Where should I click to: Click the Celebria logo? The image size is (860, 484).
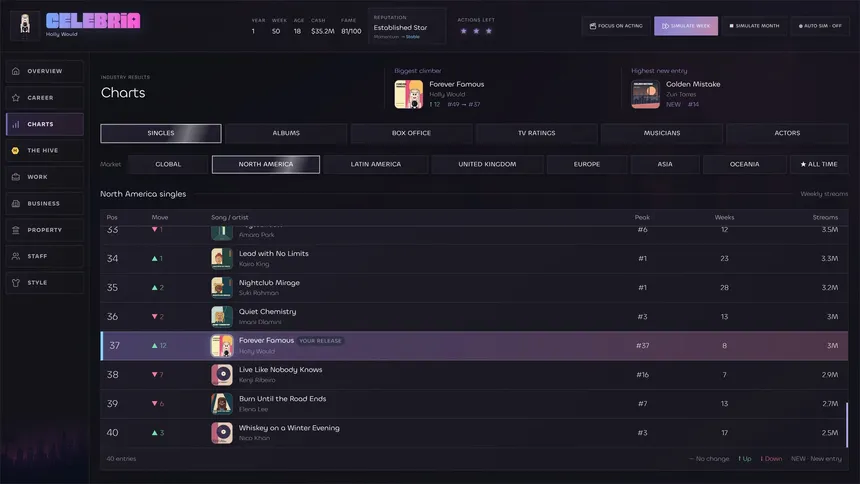pos(93,21)
